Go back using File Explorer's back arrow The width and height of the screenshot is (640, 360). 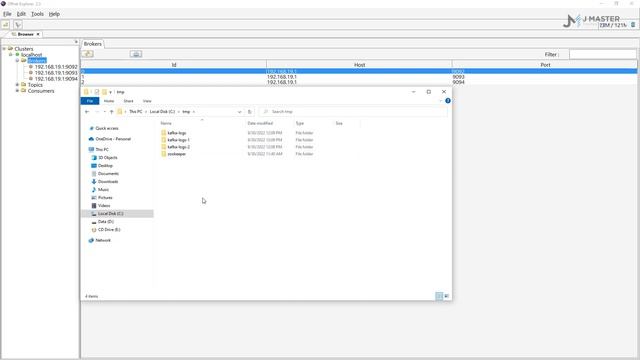click(x=87, y=112)
